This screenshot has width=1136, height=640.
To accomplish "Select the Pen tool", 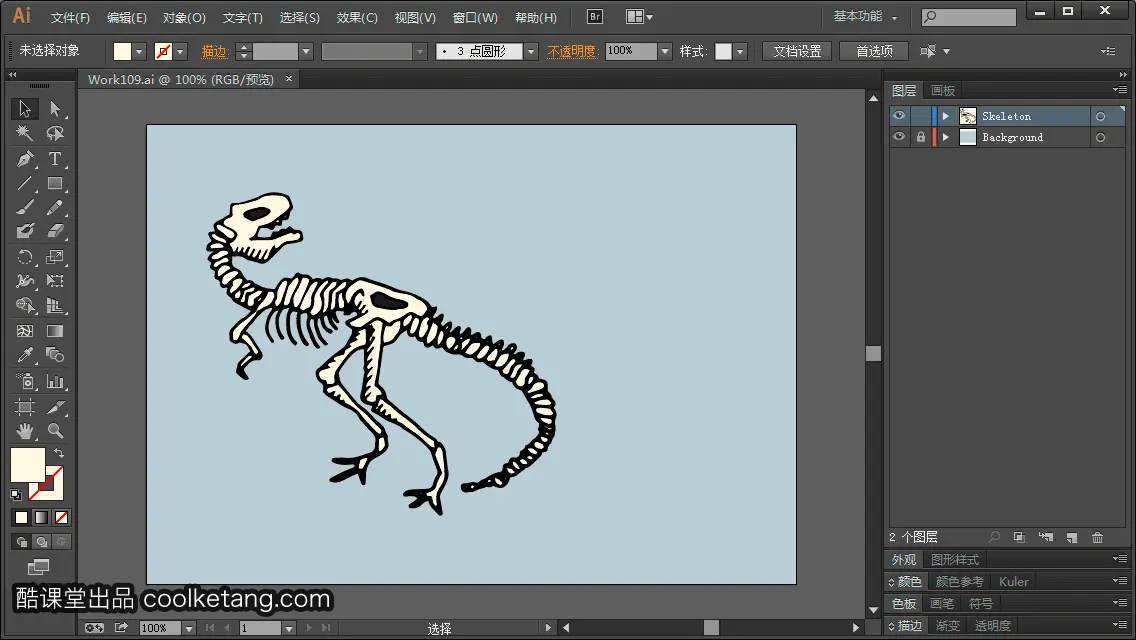I will pos(25,159).
